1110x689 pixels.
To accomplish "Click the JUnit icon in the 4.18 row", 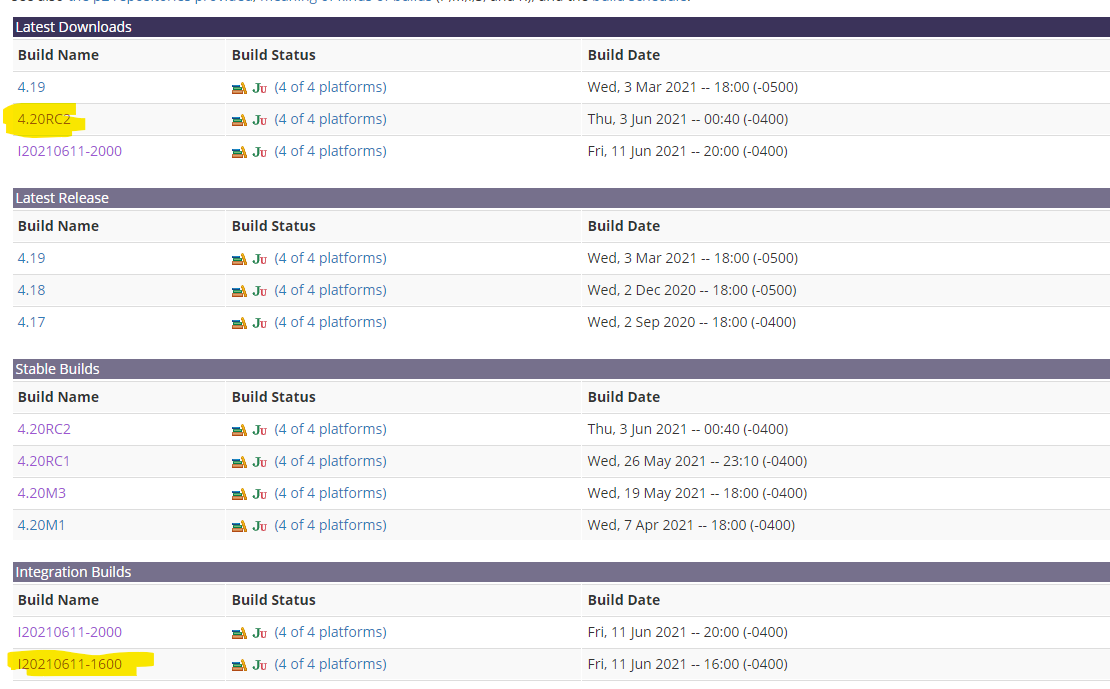I will click(x=260, y=291).
